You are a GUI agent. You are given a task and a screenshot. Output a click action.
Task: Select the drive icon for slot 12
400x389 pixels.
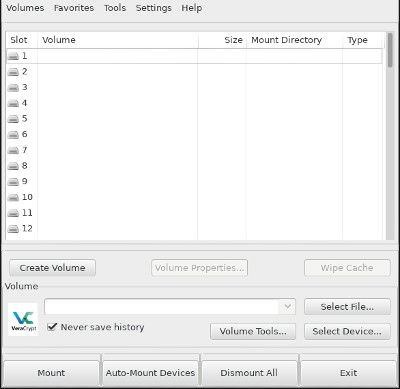13,228
